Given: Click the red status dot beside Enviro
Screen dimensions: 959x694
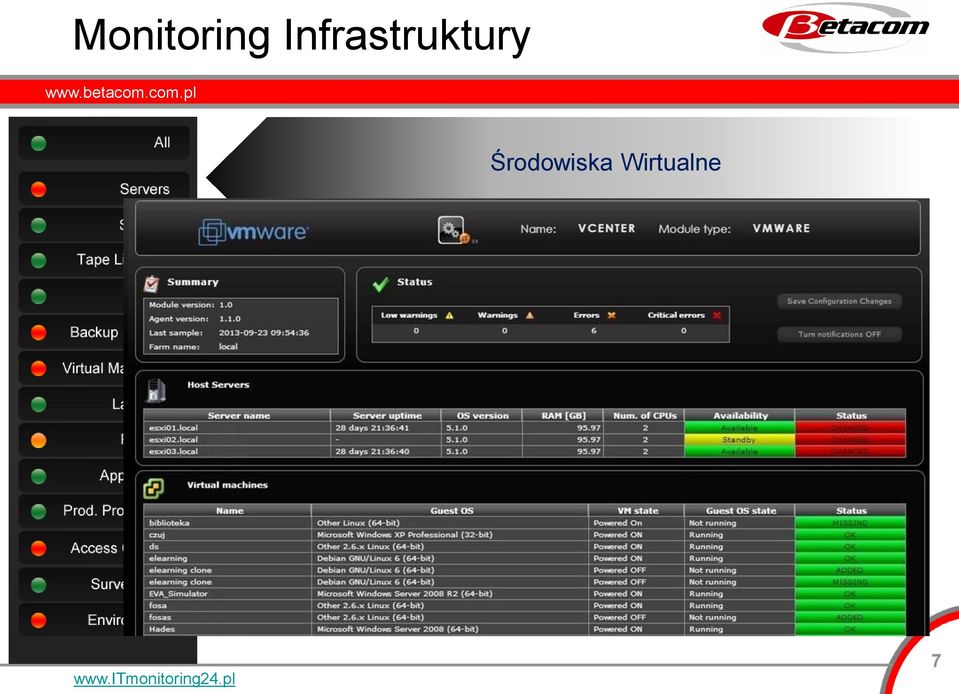Looking at the screenshot, I should 39,620.
